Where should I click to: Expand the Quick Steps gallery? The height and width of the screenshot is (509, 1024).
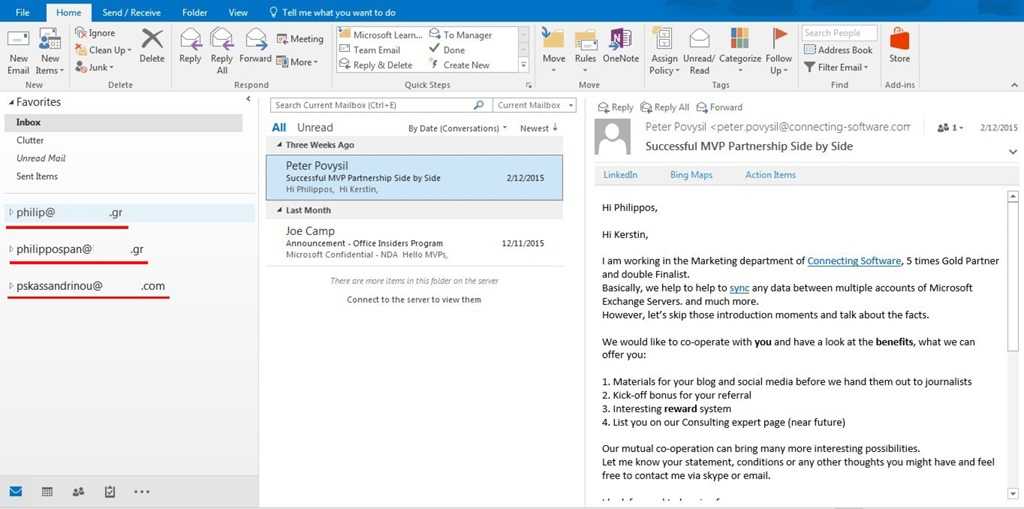point(523,65)
